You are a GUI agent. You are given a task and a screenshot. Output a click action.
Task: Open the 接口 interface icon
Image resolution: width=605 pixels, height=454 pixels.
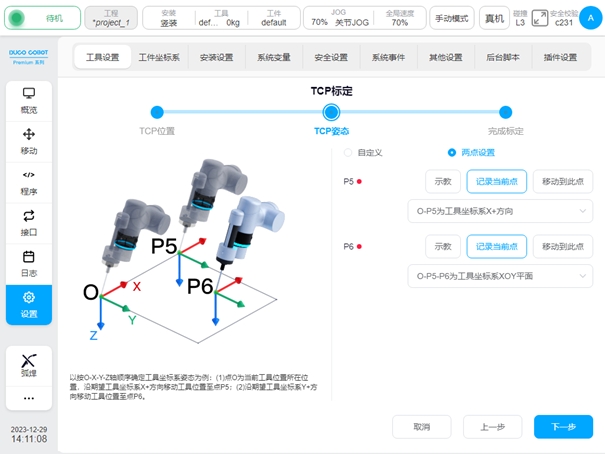(x=29, y=222)
